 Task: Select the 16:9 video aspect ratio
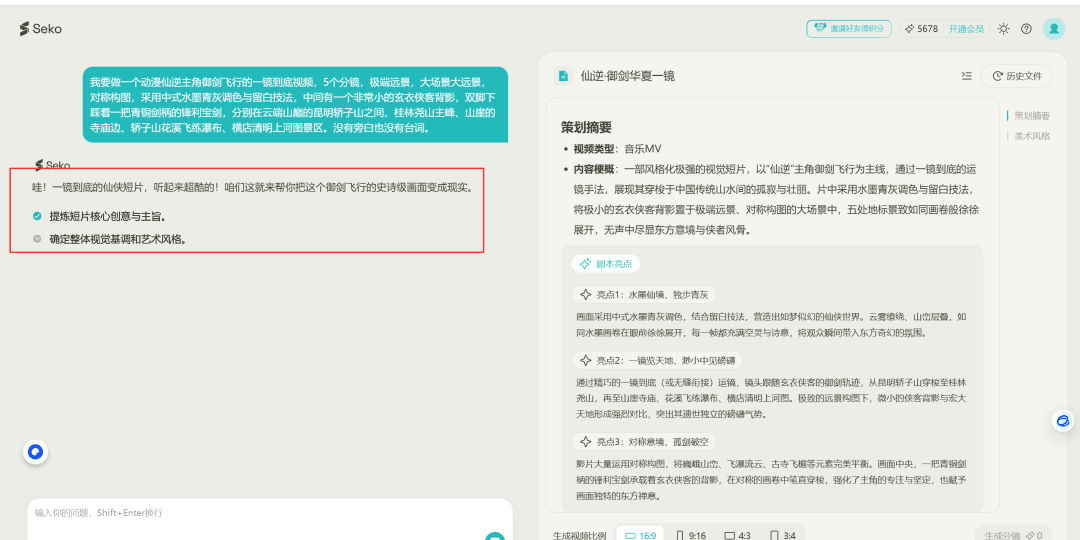click(x=640, y=535)
